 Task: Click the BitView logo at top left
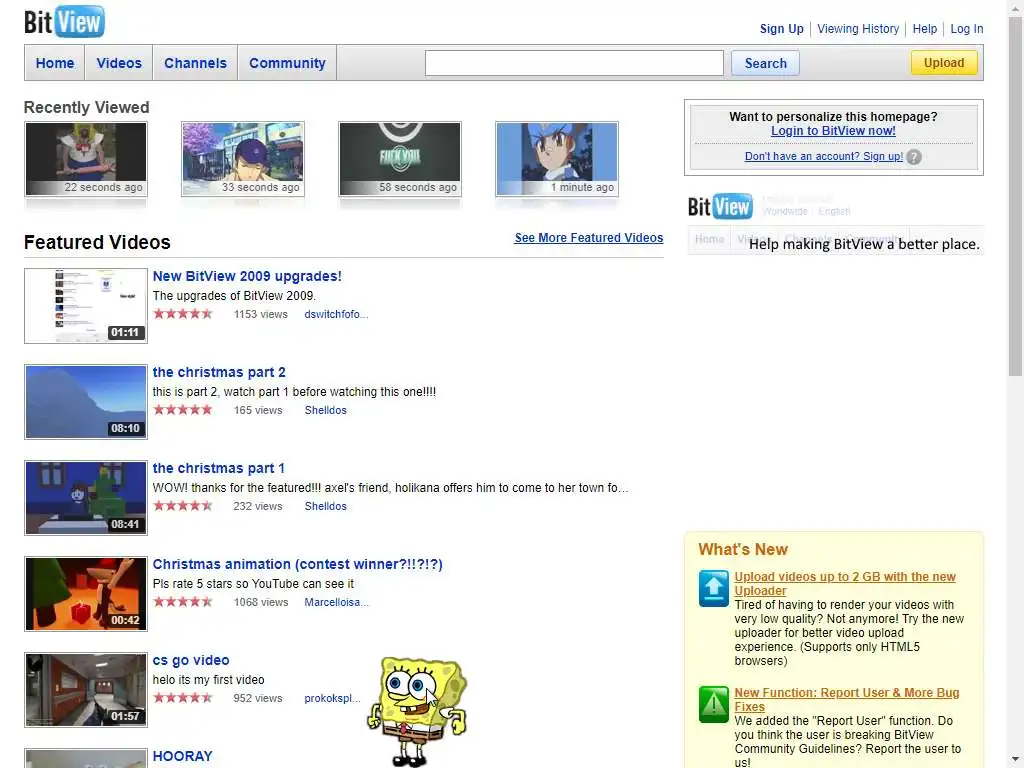[x=64, y=22]
